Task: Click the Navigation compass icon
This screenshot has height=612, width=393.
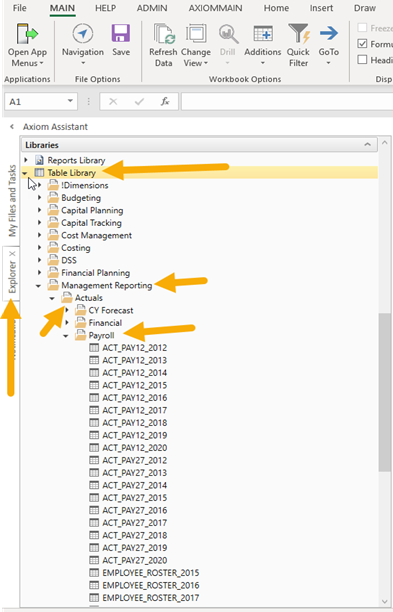Action: pyautogui.click(x=82, y=34)
